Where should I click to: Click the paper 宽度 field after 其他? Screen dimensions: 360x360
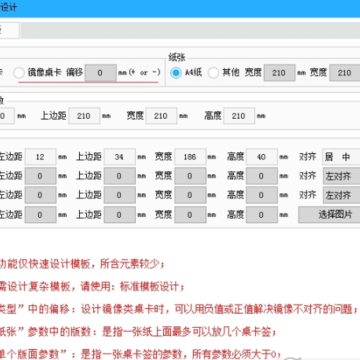[279, 73]
